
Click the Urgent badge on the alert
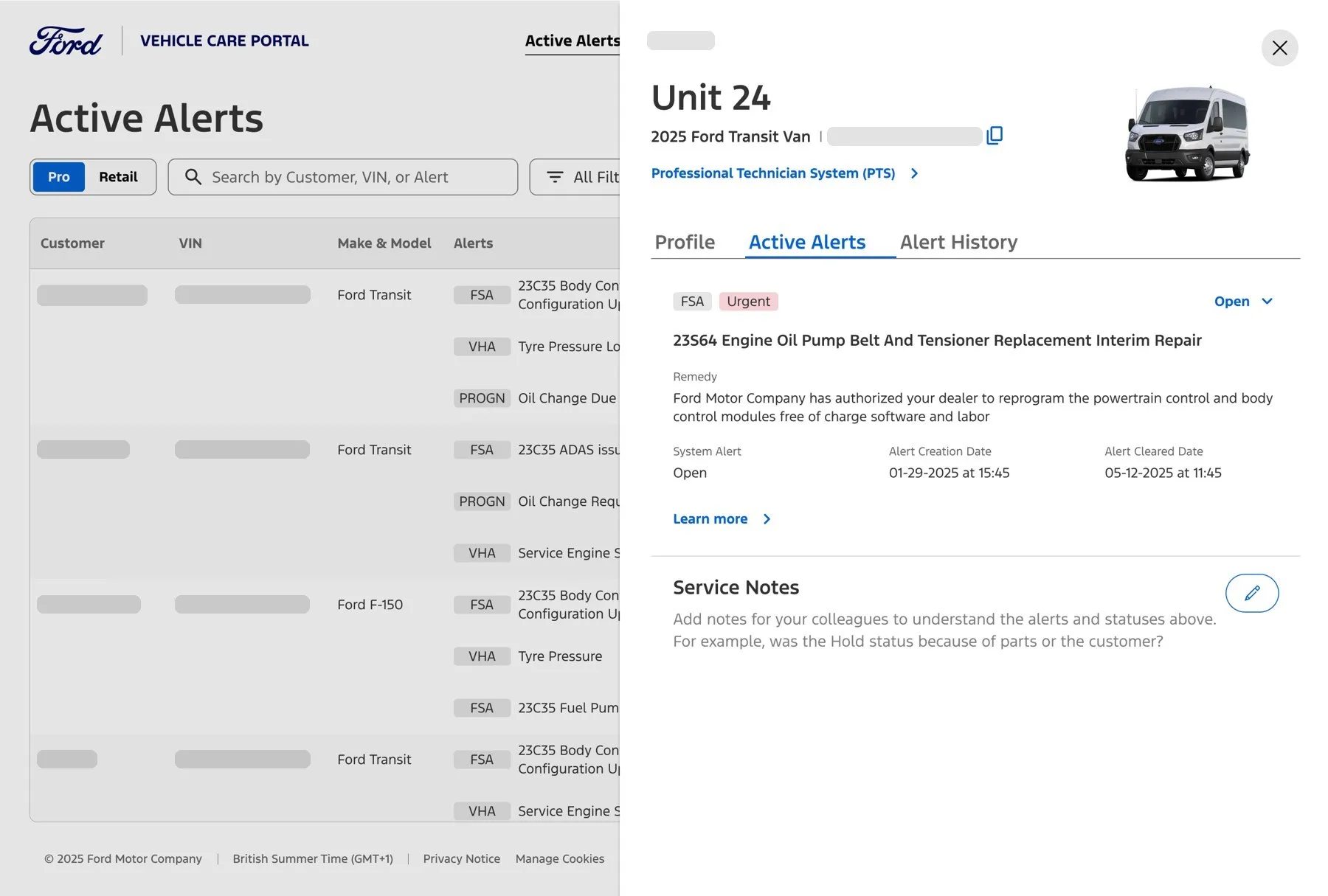click(748, 302)
